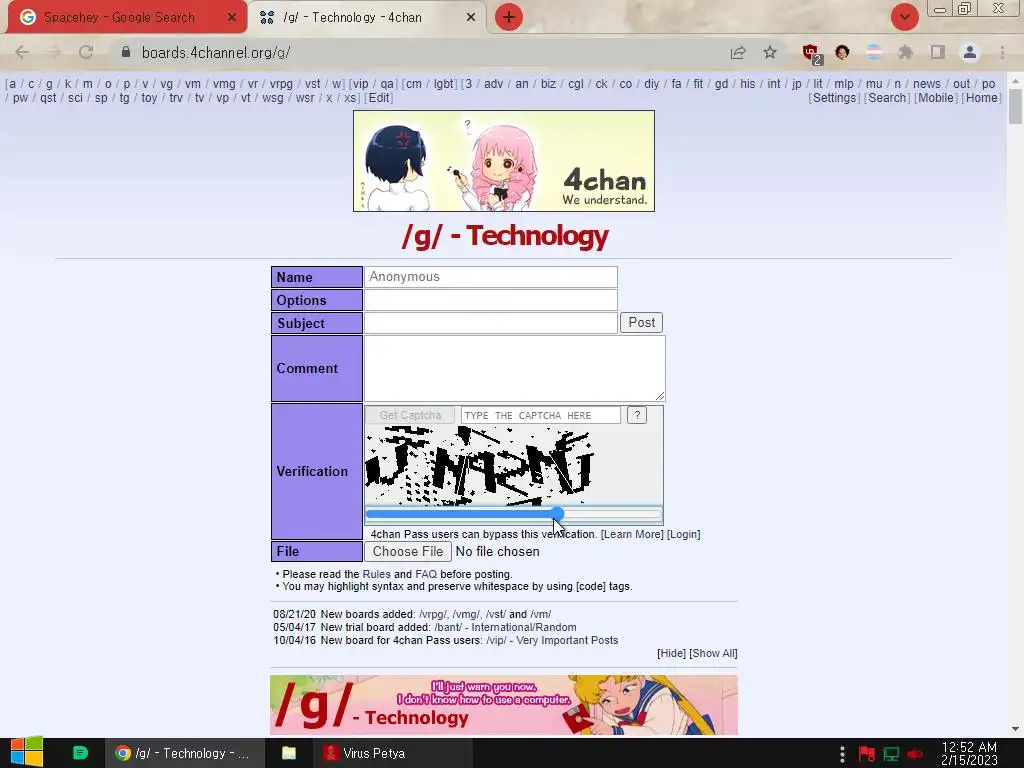
Task: Open the Extensions puzzle piece menu
Action: coord(905,52)
